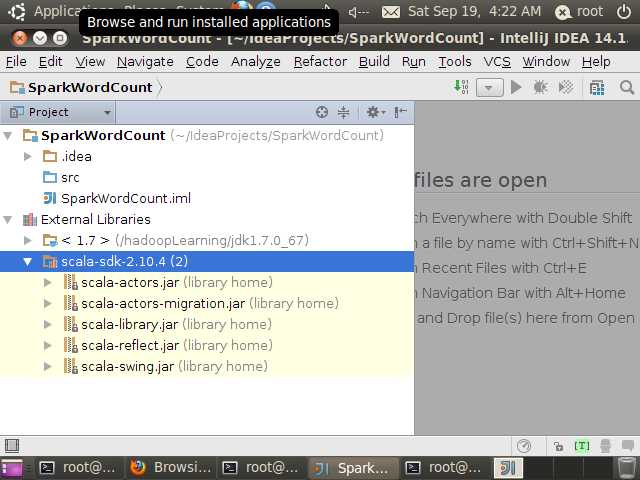Select the External Libraries label

tap(96, 220)
